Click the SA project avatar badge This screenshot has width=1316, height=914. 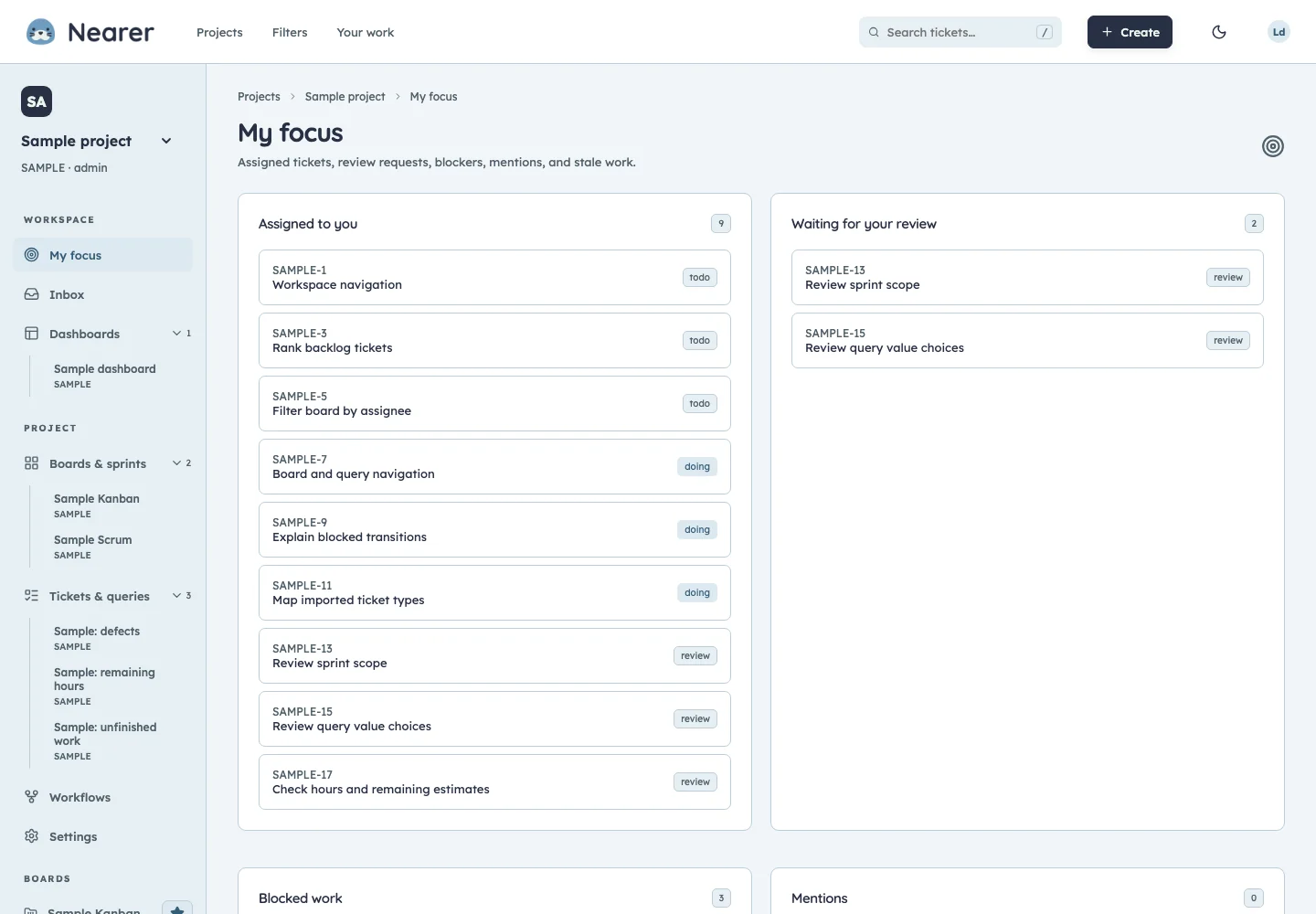(x=37, y=101)
